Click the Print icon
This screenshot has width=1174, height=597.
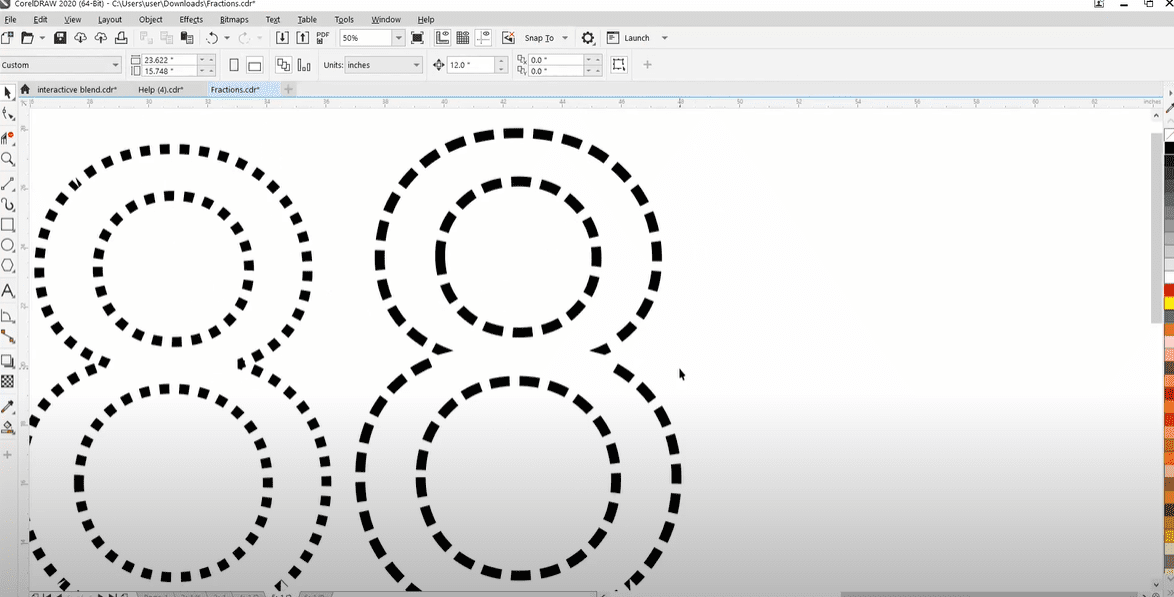pyautogui.click(x=120, y=37)
